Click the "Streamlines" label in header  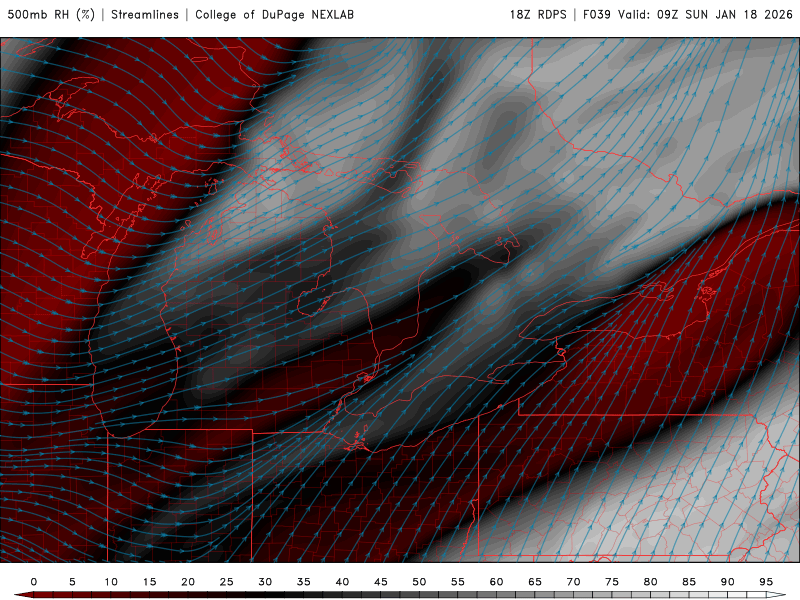click(145, 15)
